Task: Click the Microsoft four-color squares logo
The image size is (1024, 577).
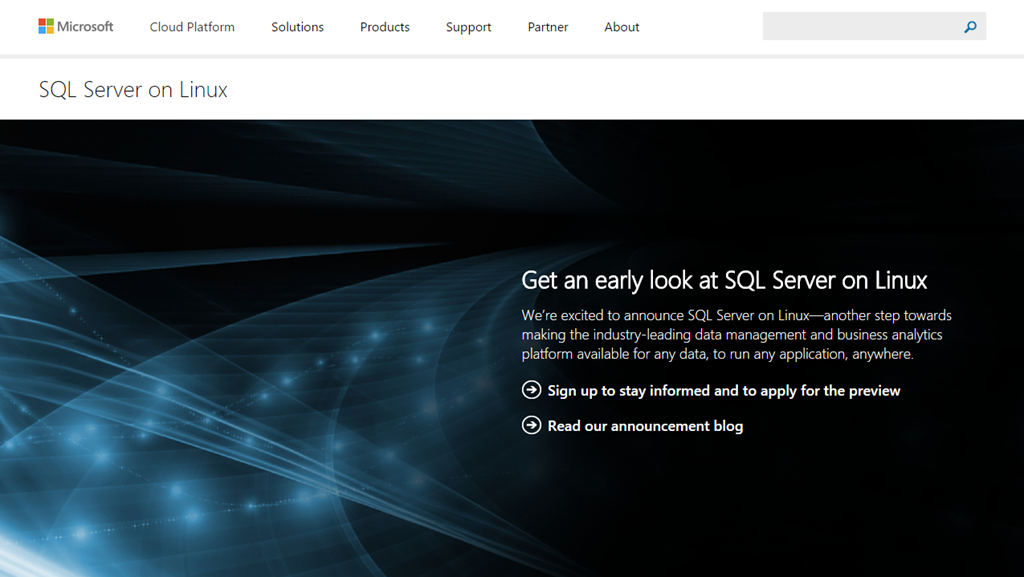Action: [46, 27]
